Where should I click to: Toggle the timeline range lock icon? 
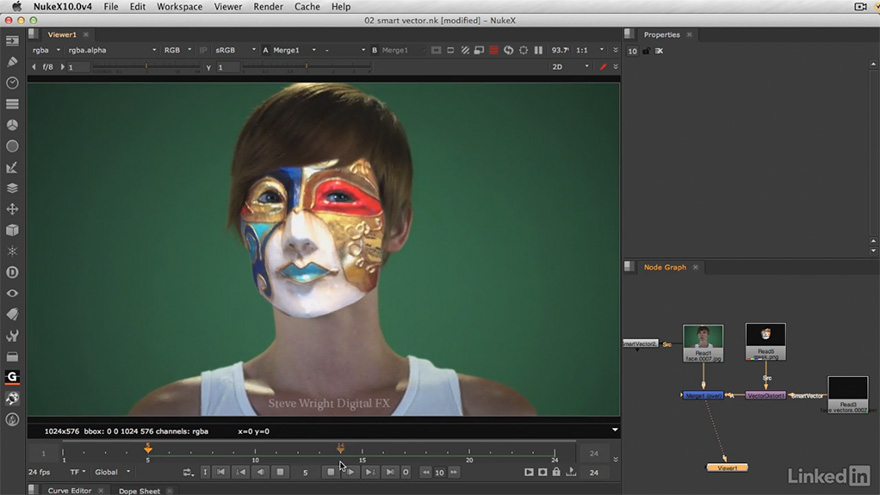click(x=556, y=472)
